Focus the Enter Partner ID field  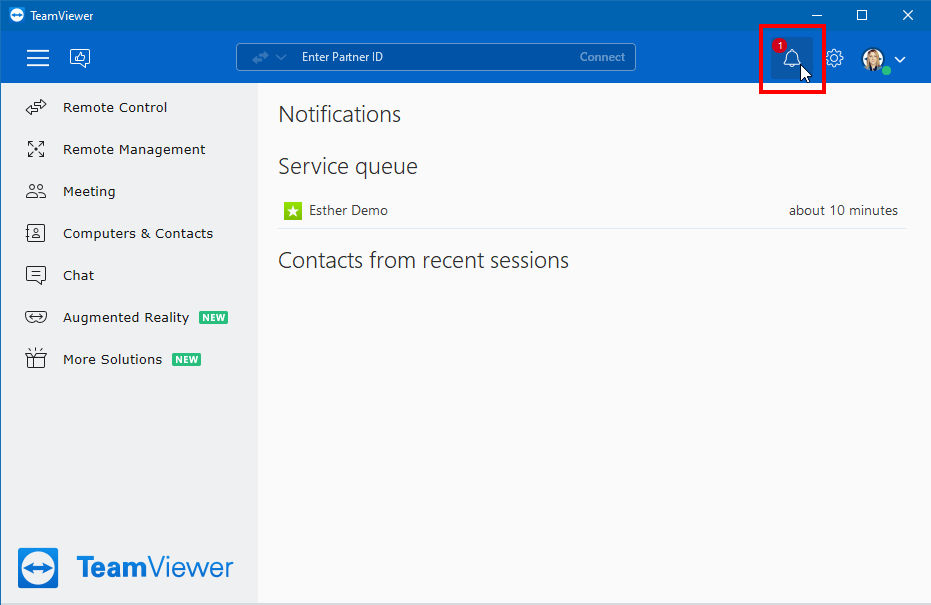coord(436,57)
